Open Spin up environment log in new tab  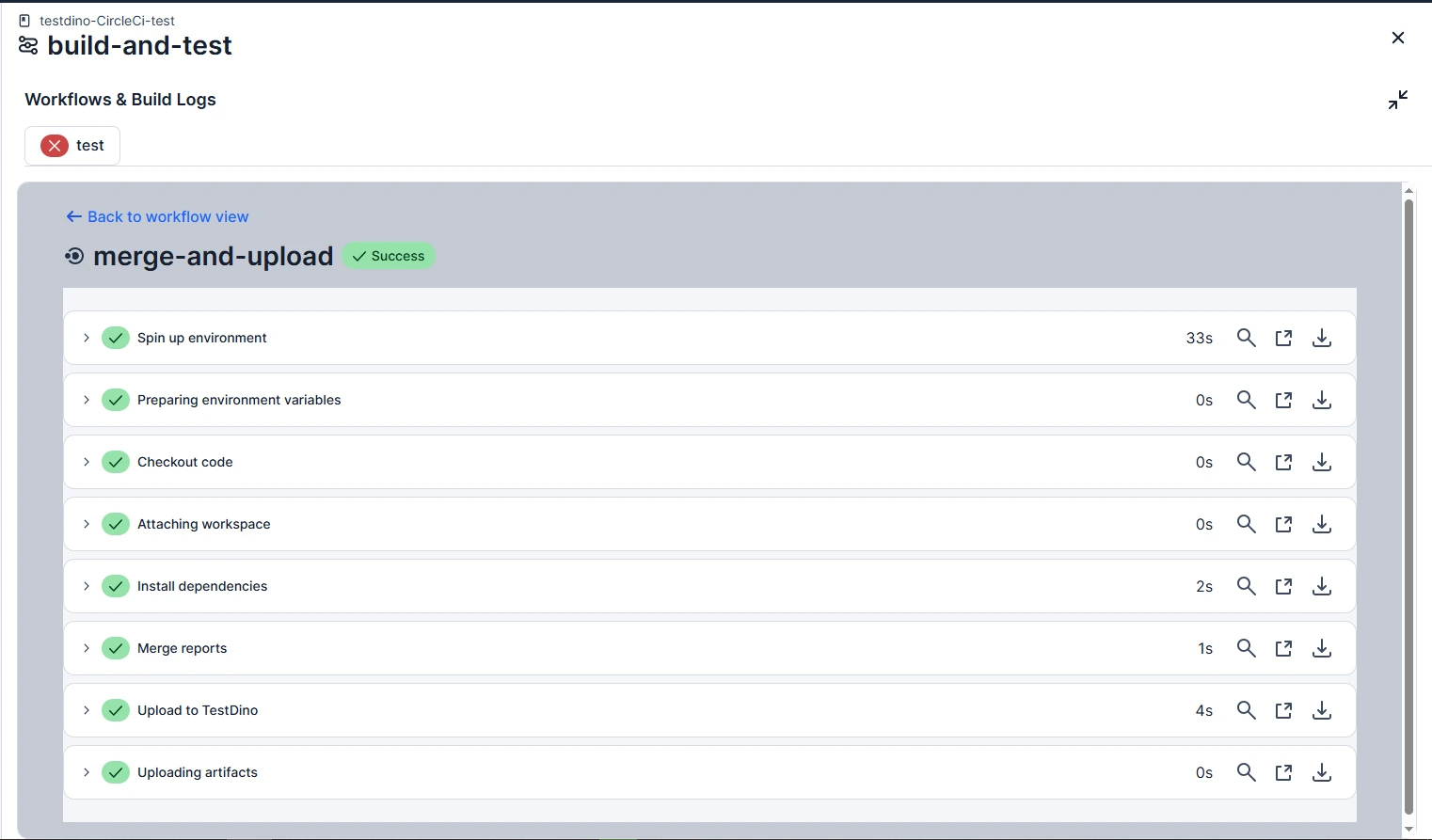tap(1283, 338)
